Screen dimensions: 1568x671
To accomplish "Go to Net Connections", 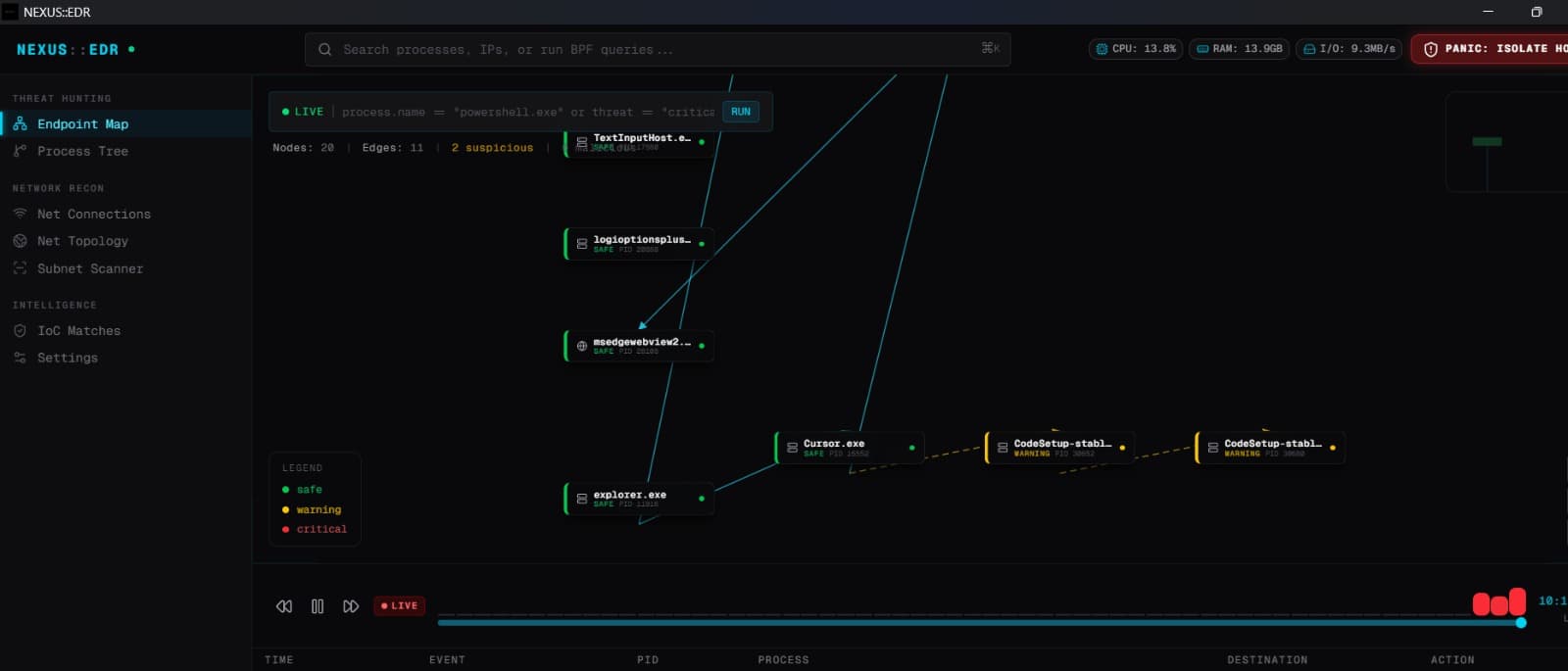I will tap(126, 214).
